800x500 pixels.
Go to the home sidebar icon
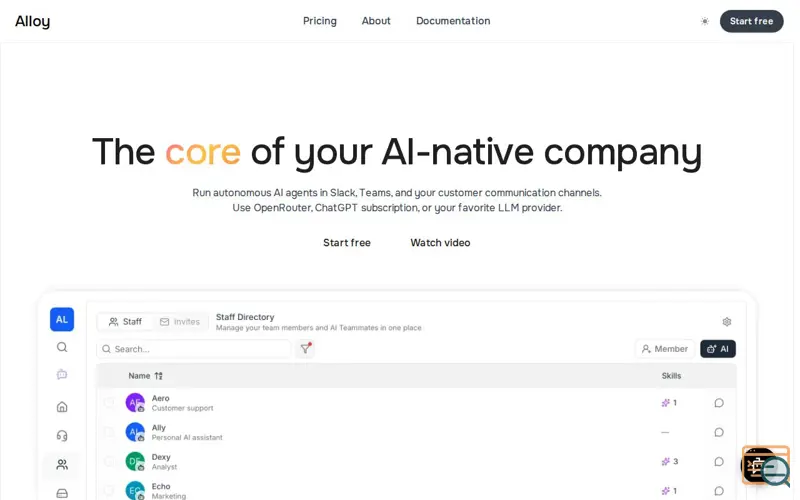[x=62, y=407]
